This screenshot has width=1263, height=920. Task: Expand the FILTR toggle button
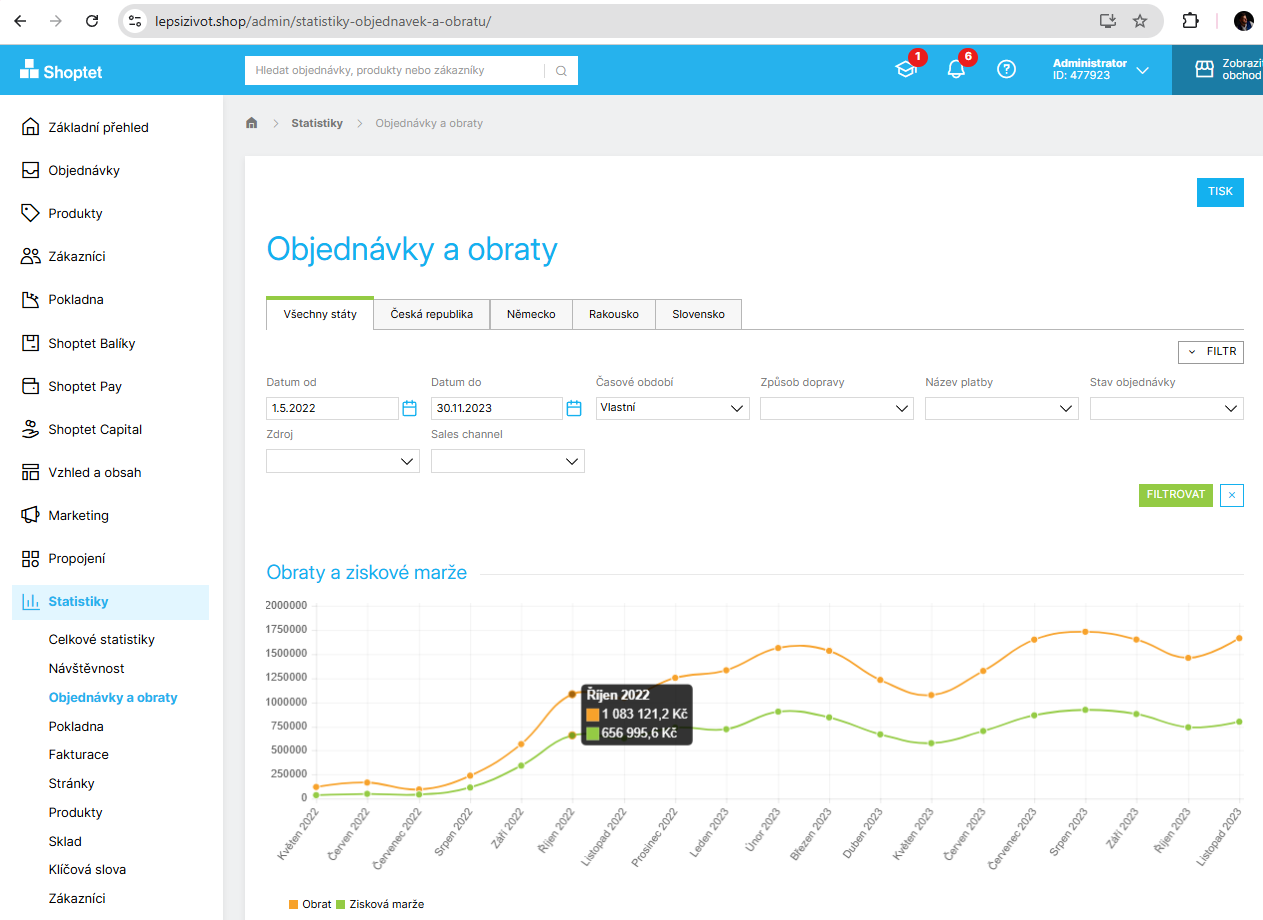[1211, 352]
